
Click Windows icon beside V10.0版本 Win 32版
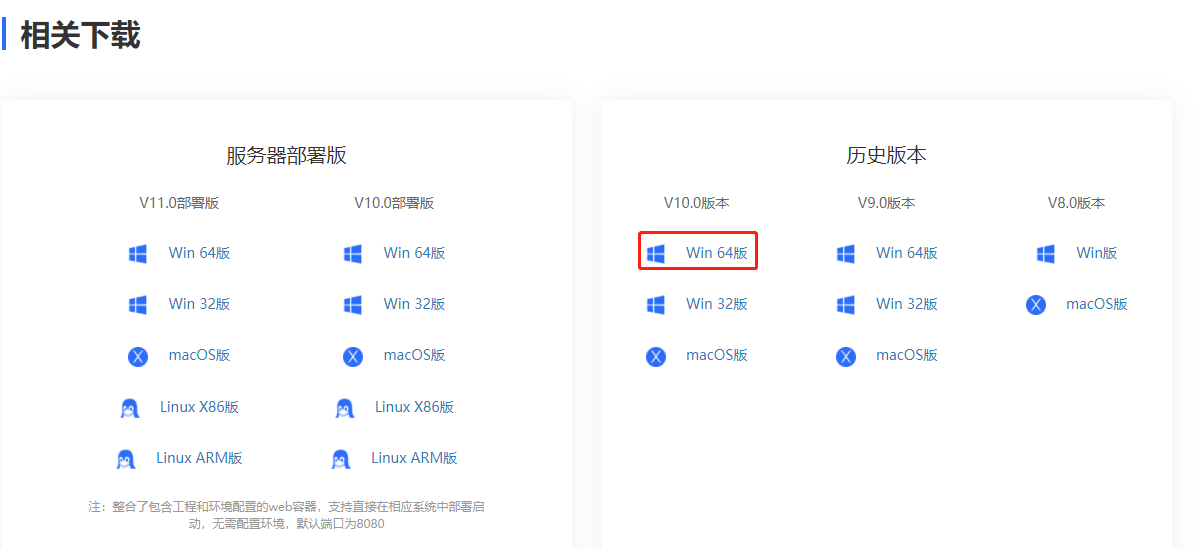click(656, 304)
